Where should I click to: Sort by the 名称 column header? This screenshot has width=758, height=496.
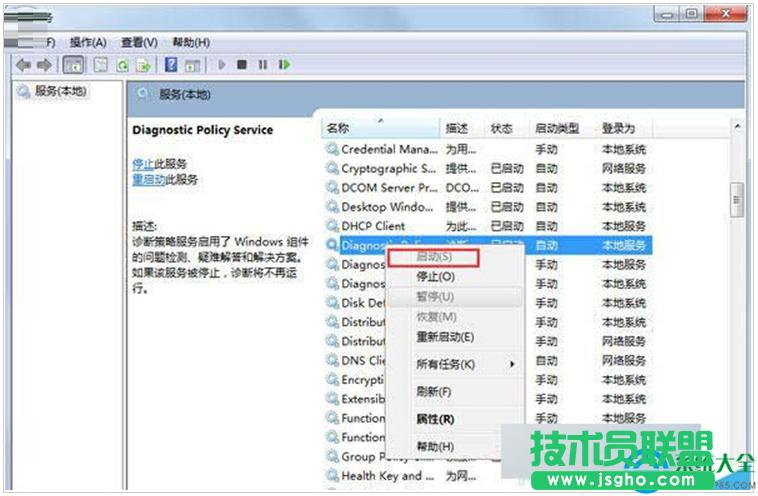point(340,128)
